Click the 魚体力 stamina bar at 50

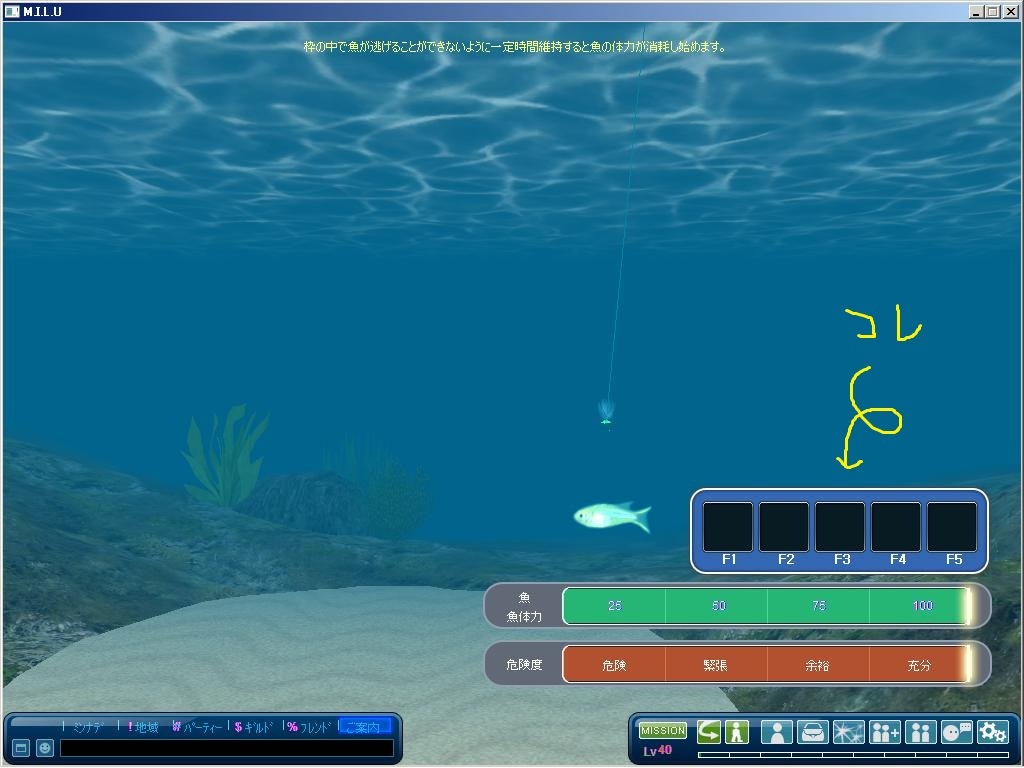pos(717,606)
